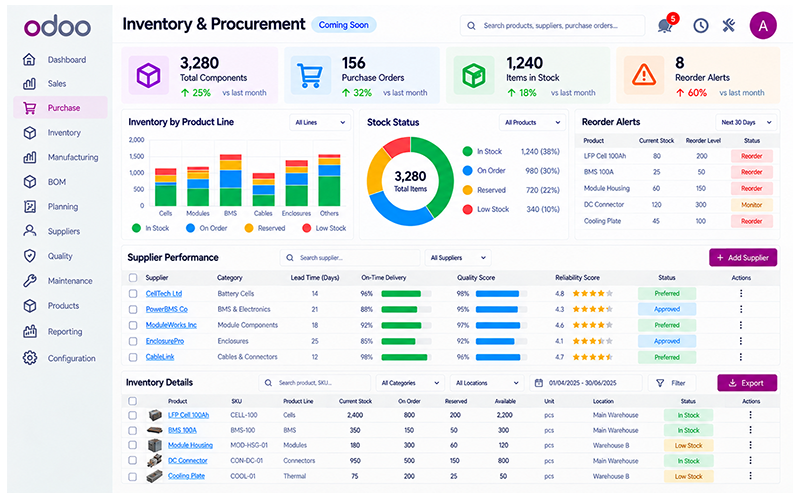
Task: Click the In Stock green legend dot in Stock Status
Action: tap(467, 151)
